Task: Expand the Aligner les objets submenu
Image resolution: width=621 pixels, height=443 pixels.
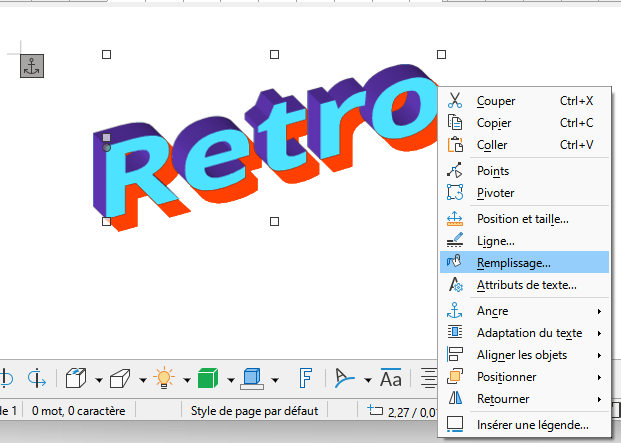Action: click(524, 355)
